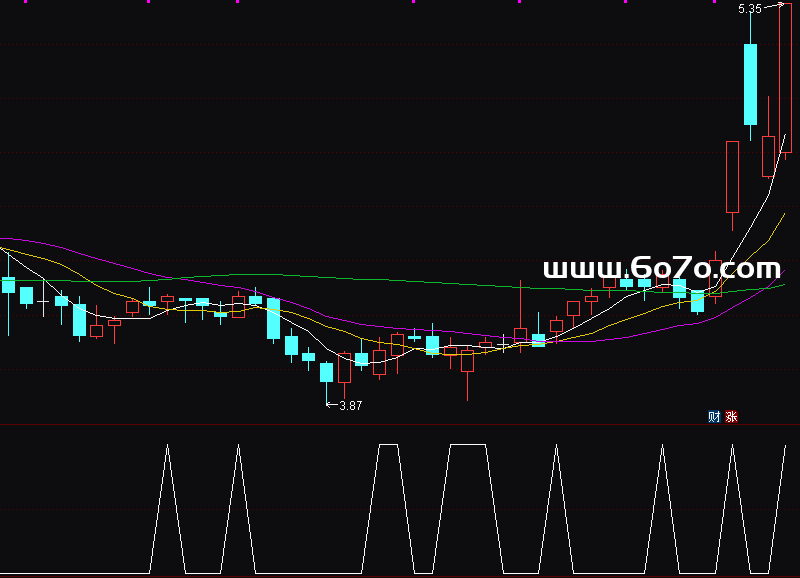Select the widest plateau in the indicator panel
The height and width of the screenshot is (578, 800).
(x=467, y=446)
